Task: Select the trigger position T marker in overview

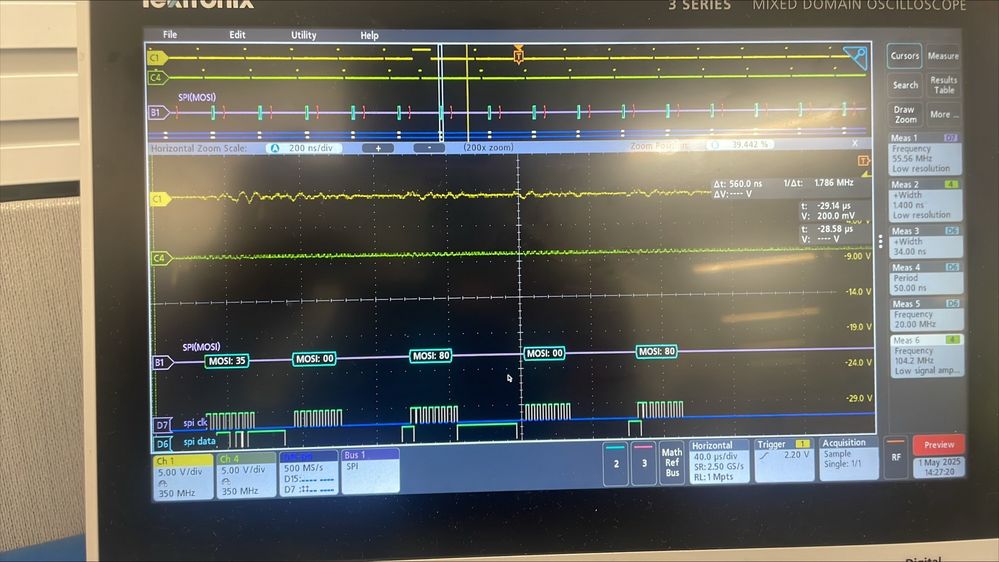Action: [518, 56]
